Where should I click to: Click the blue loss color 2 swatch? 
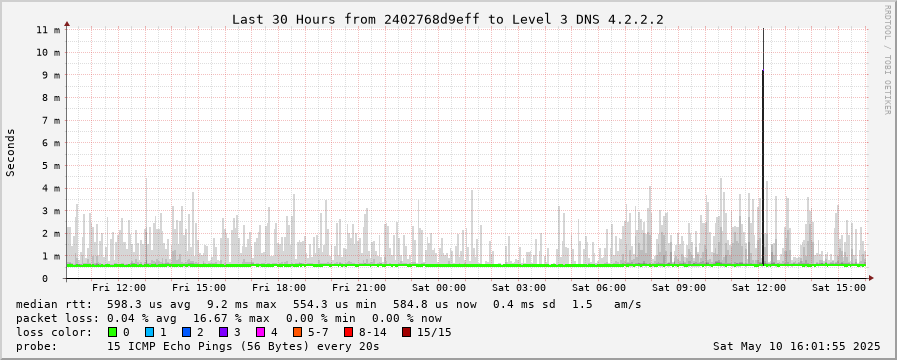186,332
